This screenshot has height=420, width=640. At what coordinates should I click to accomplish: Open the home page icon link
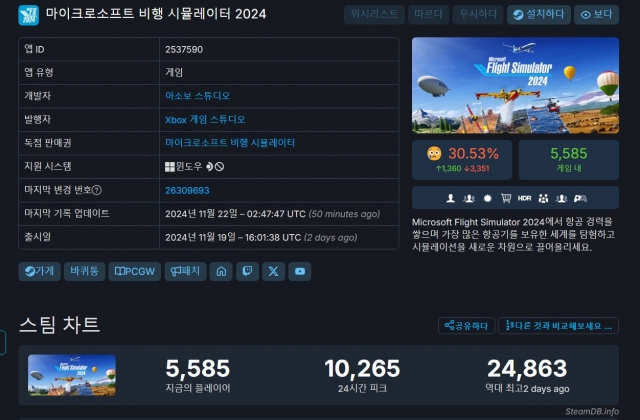221,271
